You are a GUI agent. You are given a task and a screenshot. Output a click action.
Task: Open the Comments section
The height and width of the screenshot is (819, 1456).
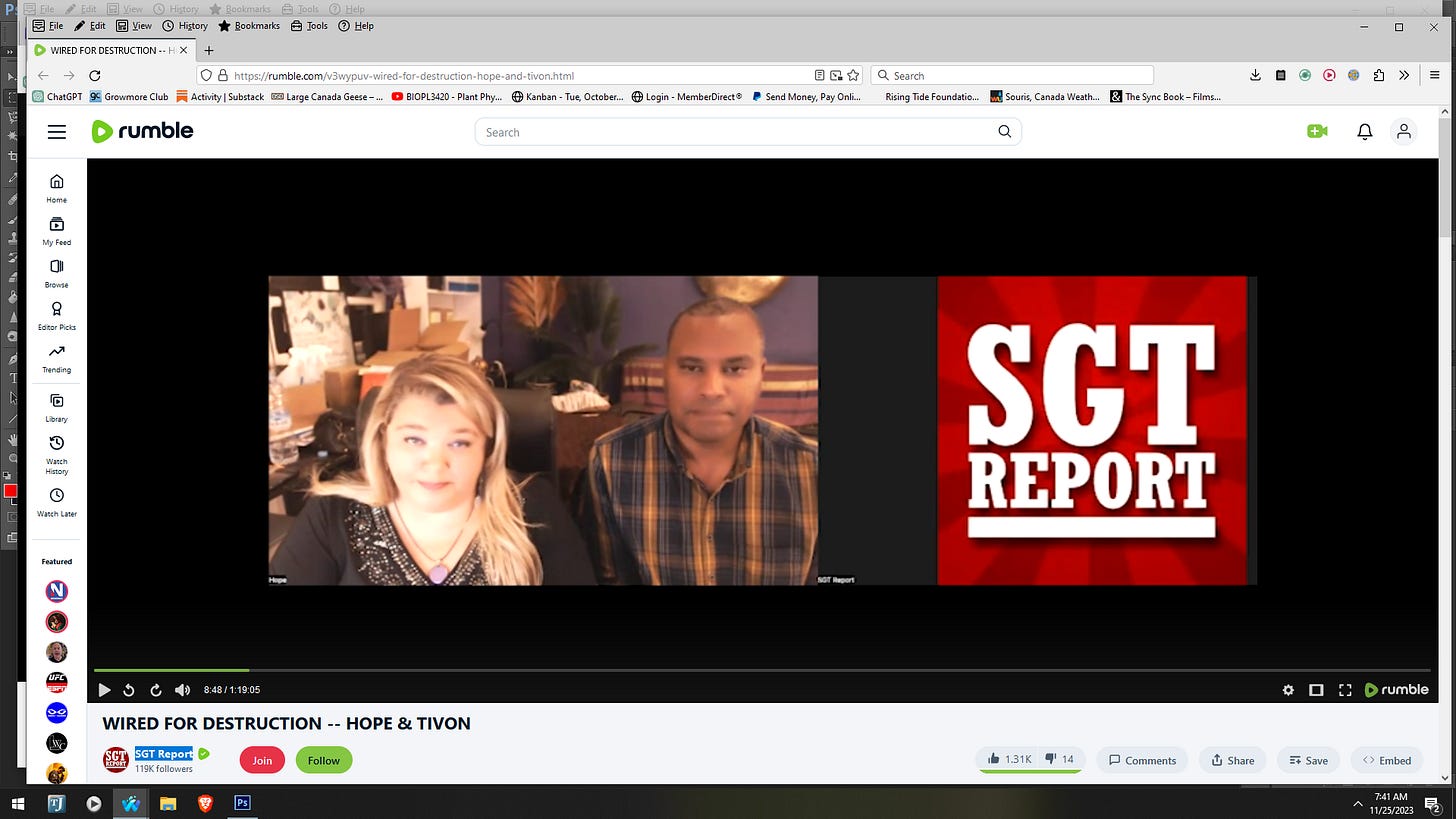(1142, 760)
